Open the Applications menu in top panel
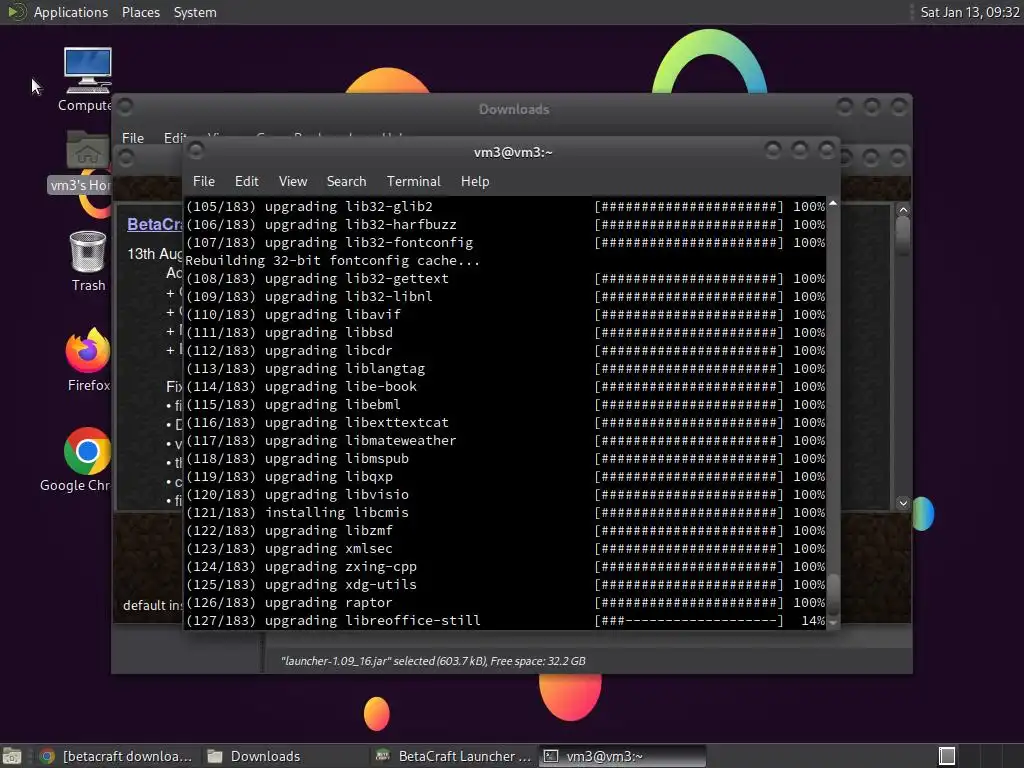 tap(71, 12)
